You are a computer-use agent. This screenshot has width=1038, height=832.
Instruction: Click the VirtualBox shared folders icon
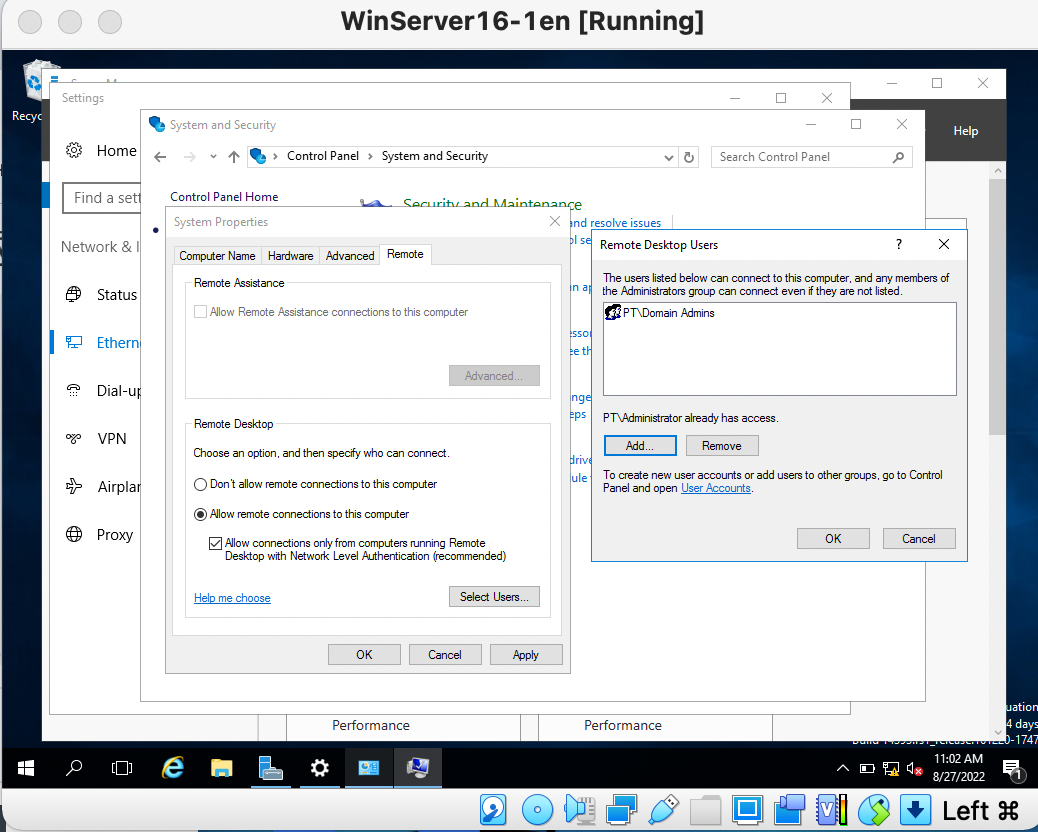[706, 809]
